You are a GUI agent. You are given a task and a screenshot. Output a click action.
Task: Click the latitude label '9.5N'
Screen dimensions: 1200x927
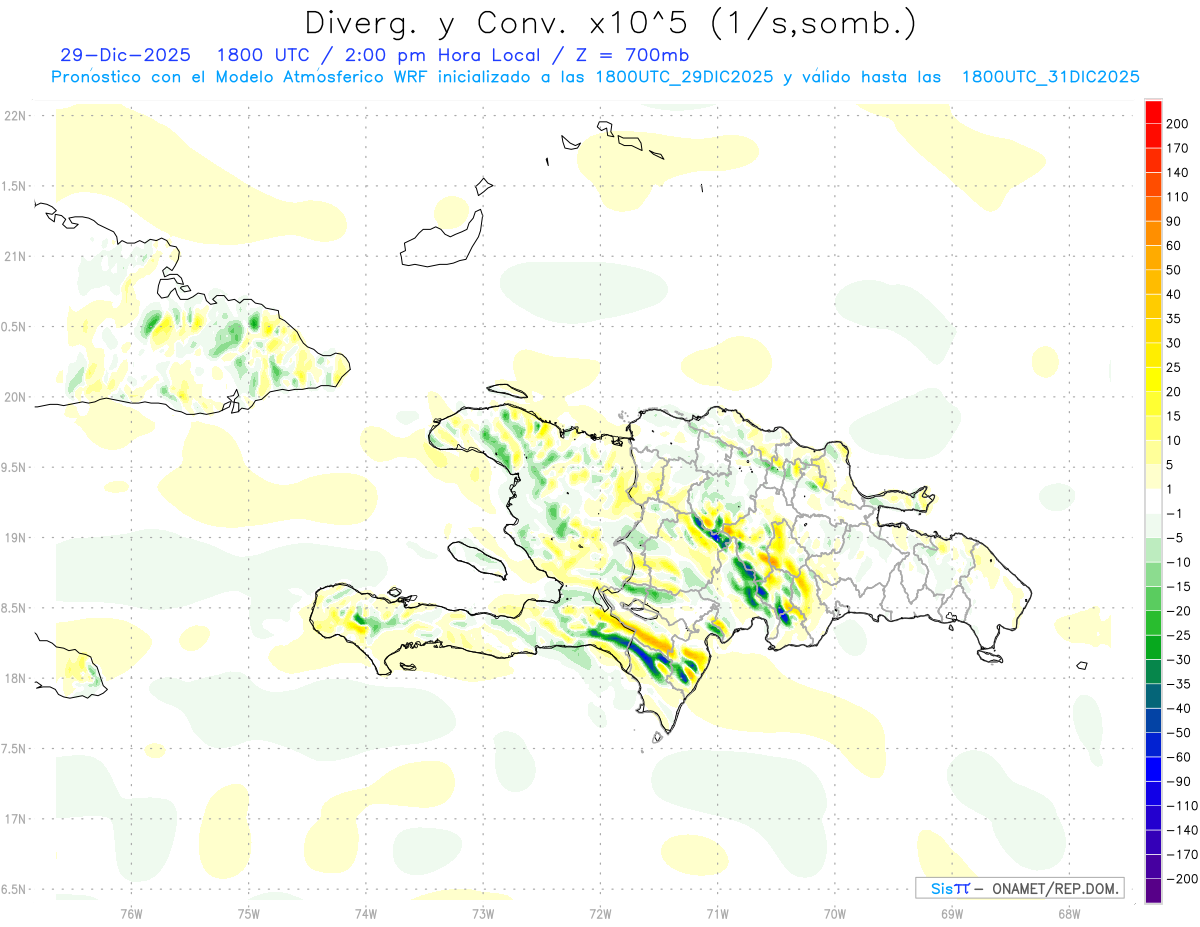[x=15, y=467]
